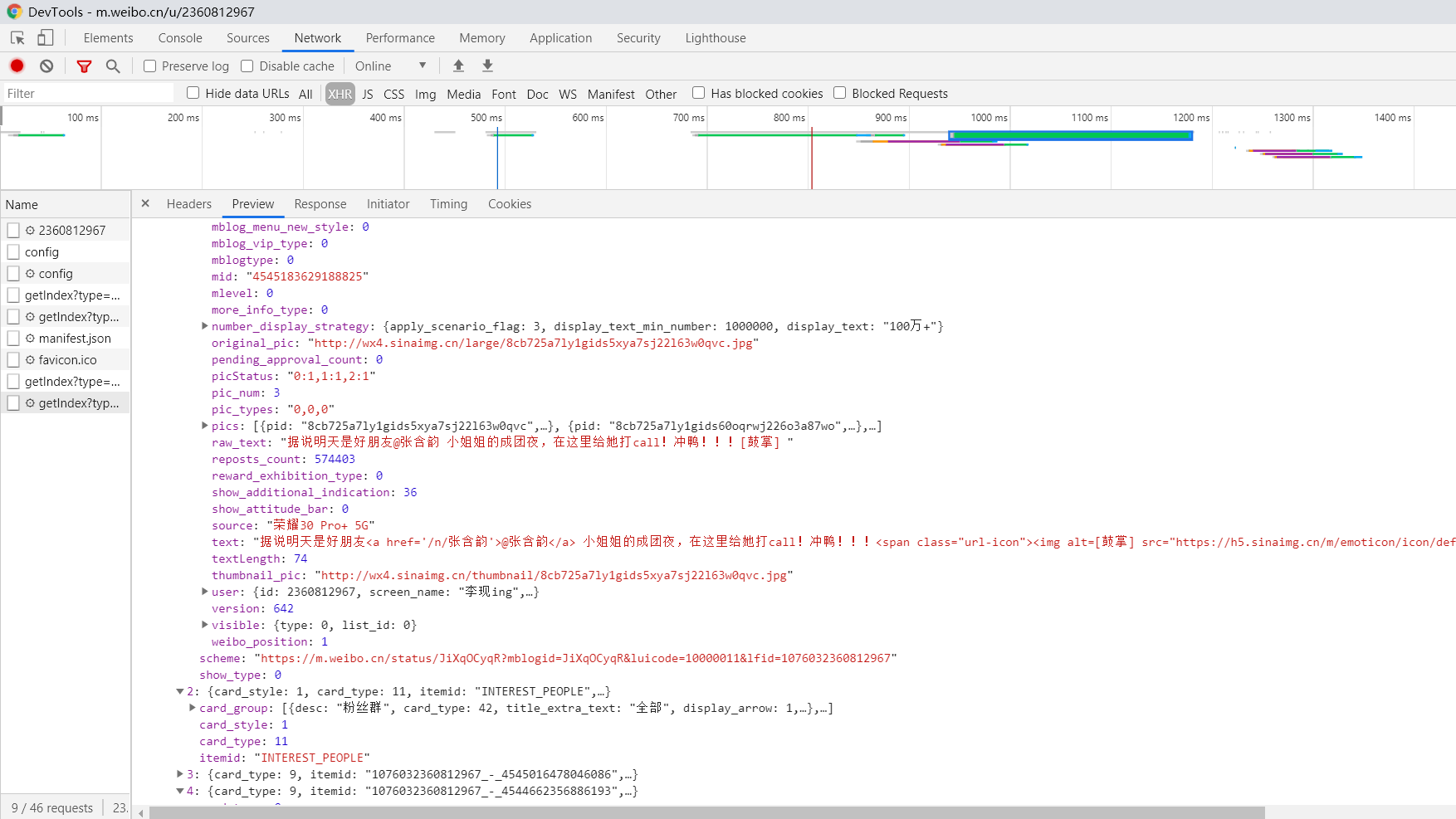Check Blocked Requests filter
1456x819 pixels.
tap(839, 93)
